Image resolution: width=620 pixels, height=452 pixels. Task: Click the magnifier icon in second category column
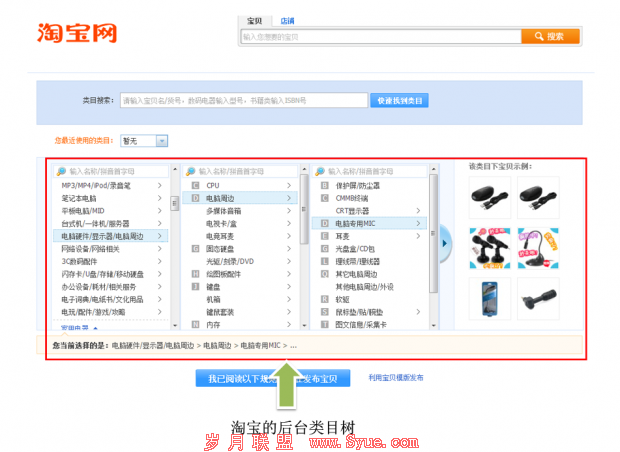[191, 171]
